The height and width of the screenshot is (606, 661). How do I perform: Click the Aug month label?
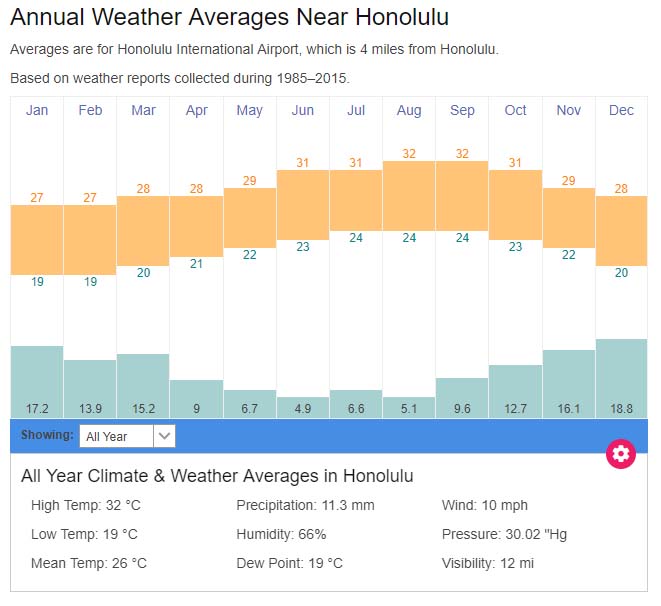[409, 110]
